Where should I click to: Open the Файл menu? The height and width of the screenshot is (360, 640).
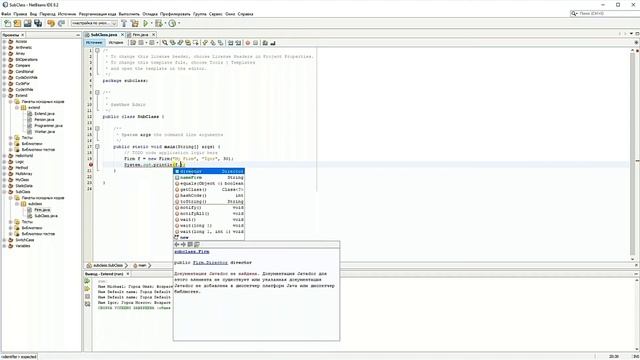(x=6, y=14)
